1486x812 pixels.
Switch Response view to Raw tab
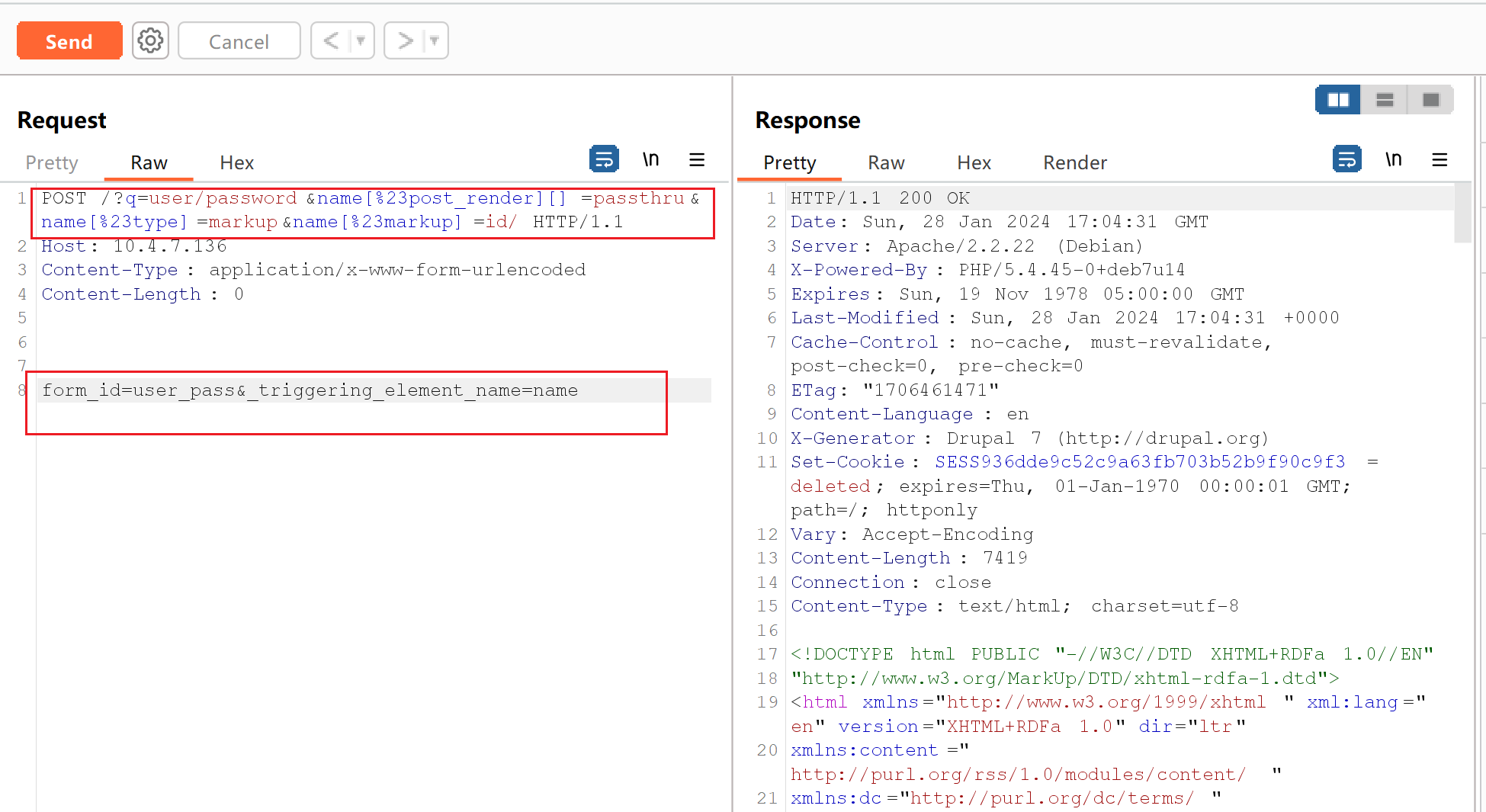tap(886, 162)
